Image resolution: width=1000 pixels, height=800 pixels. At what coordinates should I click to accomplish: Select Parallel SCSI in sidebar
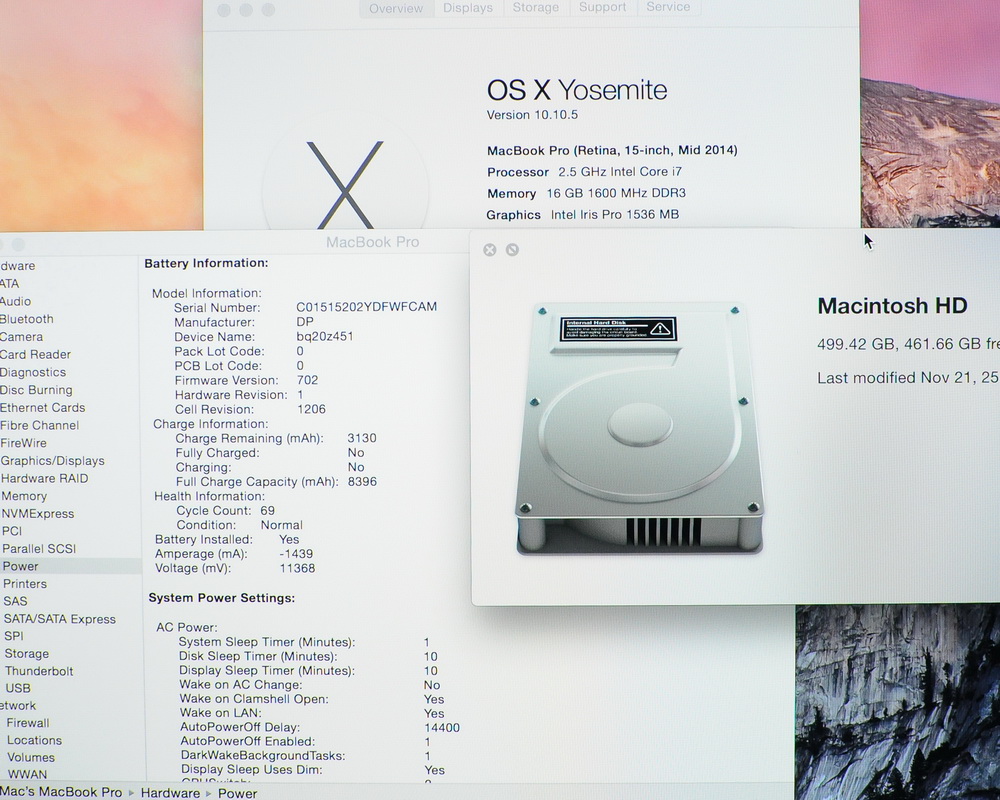(x=39, y=549)
